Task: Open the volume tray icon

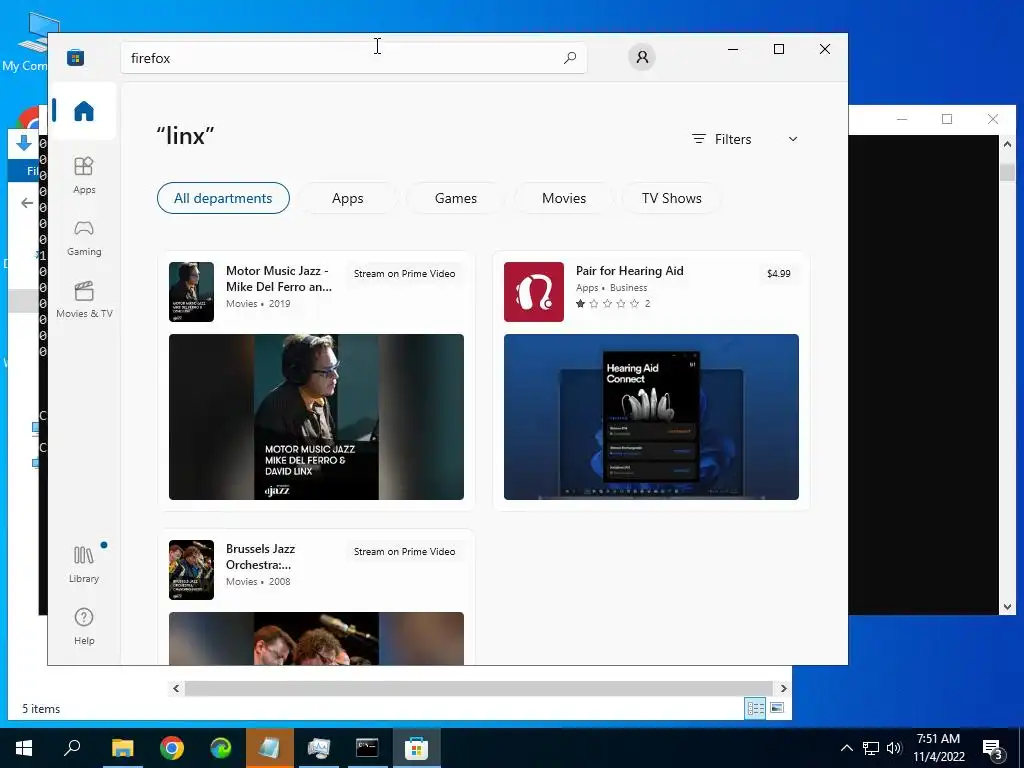Action: 894,748
